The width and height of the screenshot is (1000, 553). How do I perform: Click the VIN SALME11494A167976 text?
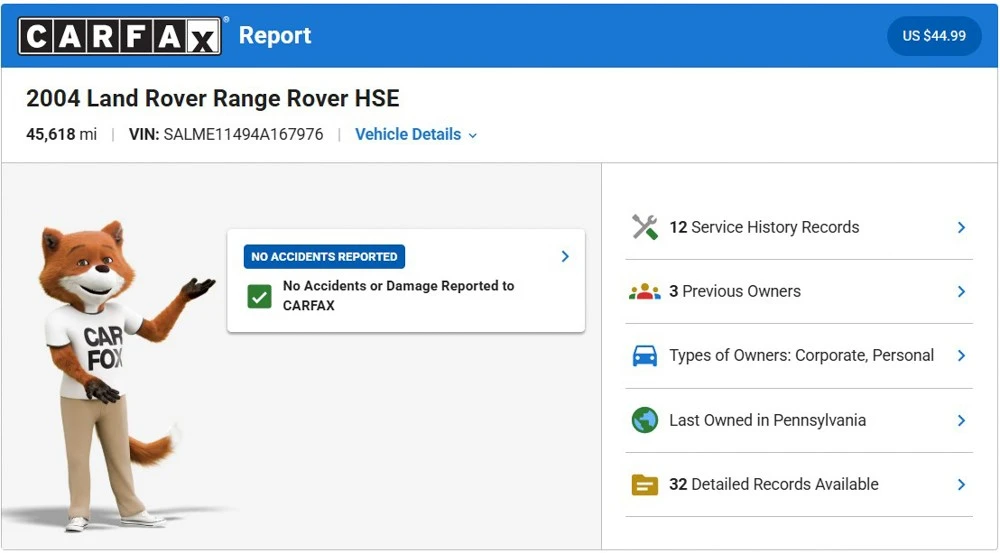click(x=226, y=135)
